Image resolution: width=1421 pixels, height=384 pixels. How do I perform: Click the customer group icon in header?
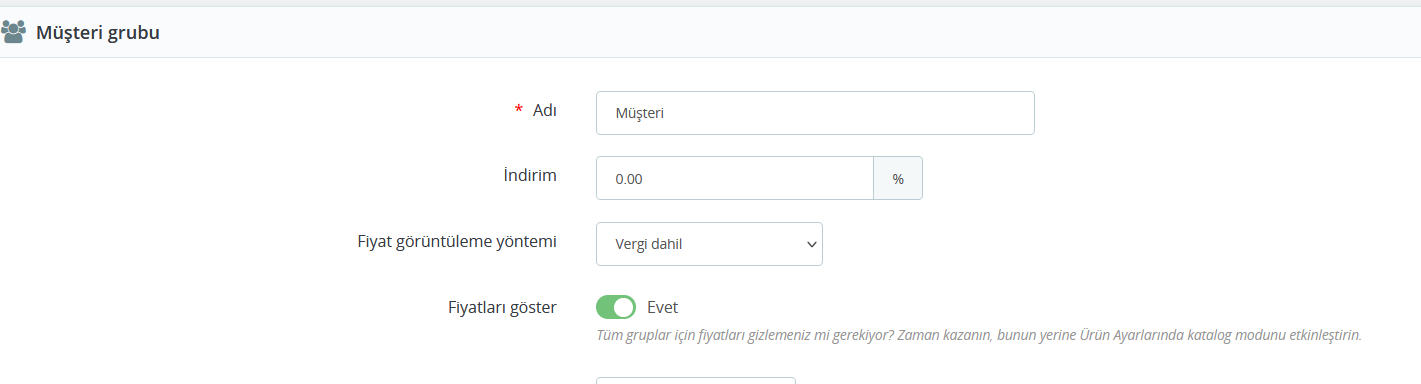click(x=13, y=33)
